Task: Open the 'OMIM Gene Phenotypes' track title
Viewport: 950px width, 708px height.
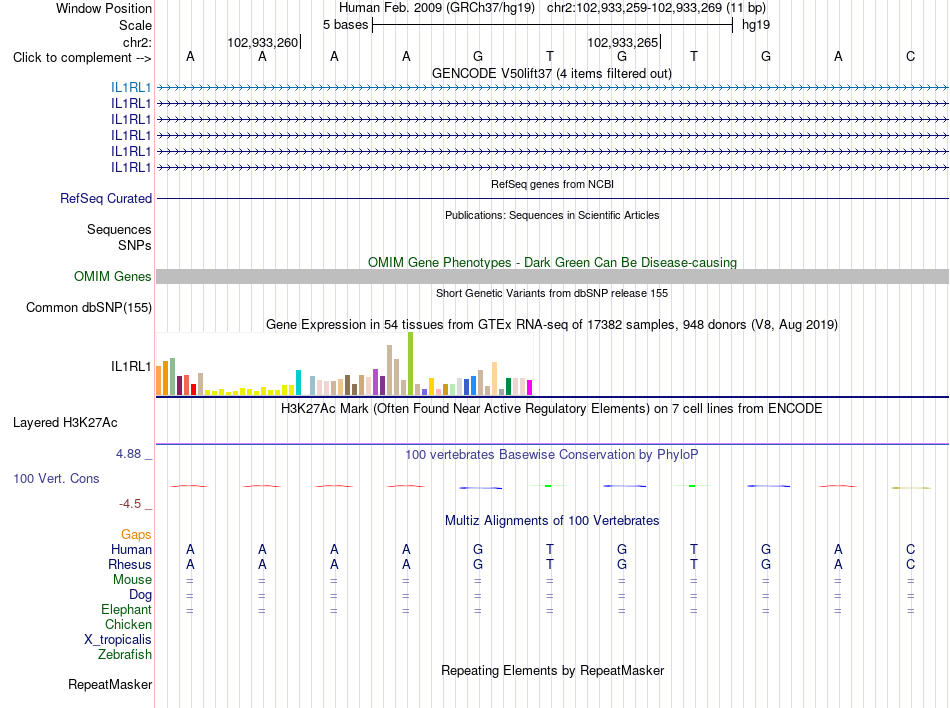Action: coord(553,262)
